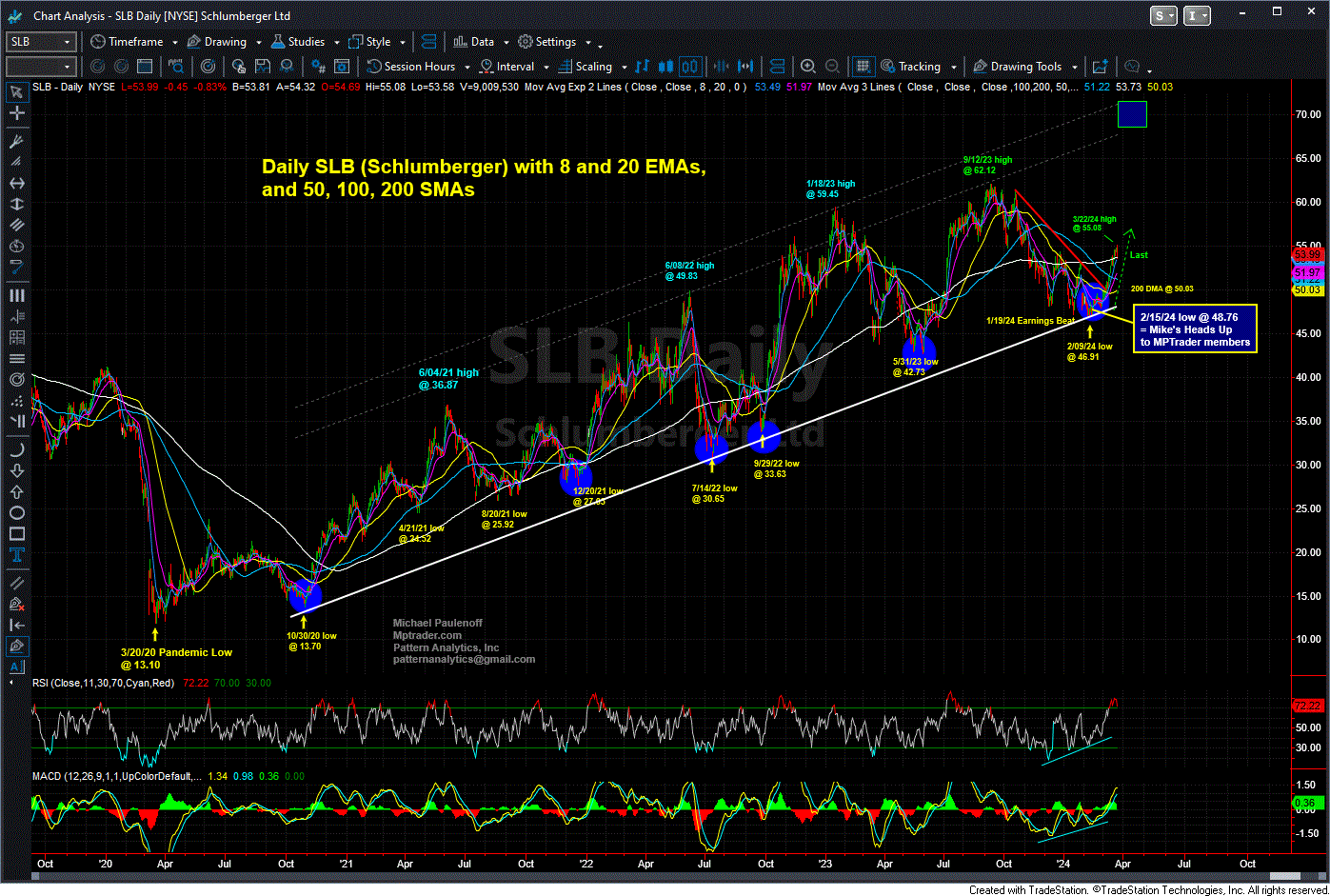1330x896 pixels.
Task: Switch to hollow candlestick chart style
Action: coord(690,67)
